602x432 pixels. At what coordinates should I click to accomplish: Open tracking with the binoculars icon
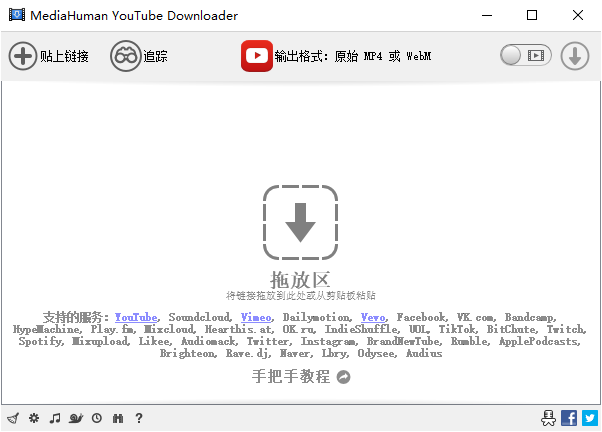coord(125,56)
